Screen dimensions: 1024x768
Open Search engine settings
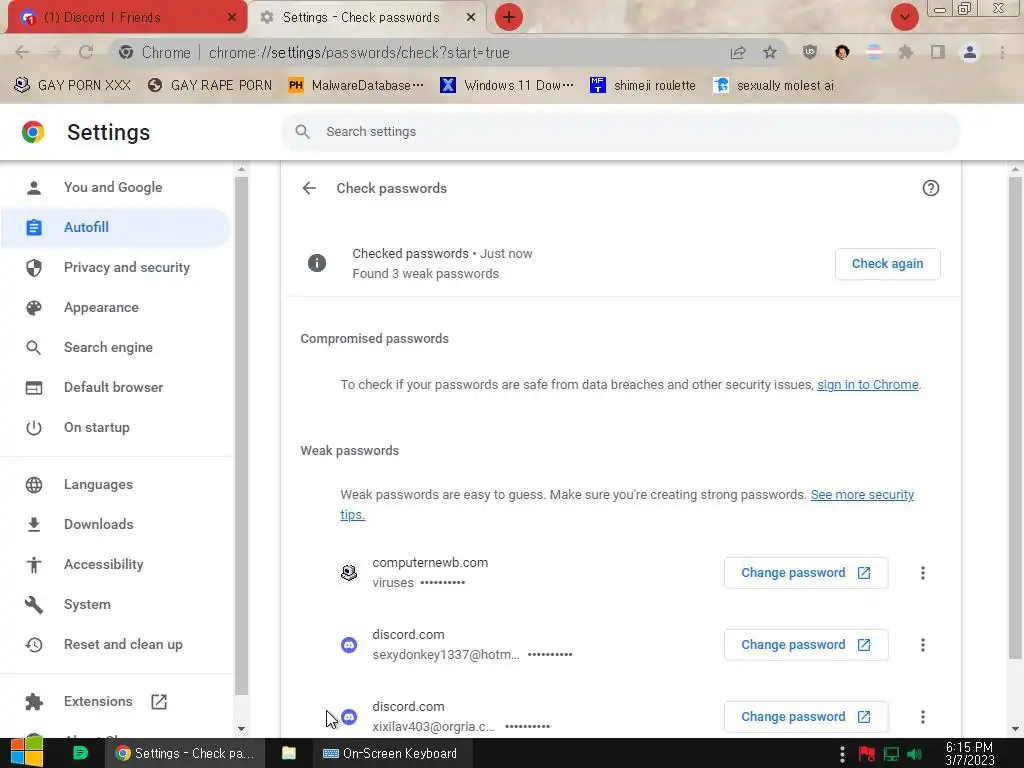pos(108,347)
